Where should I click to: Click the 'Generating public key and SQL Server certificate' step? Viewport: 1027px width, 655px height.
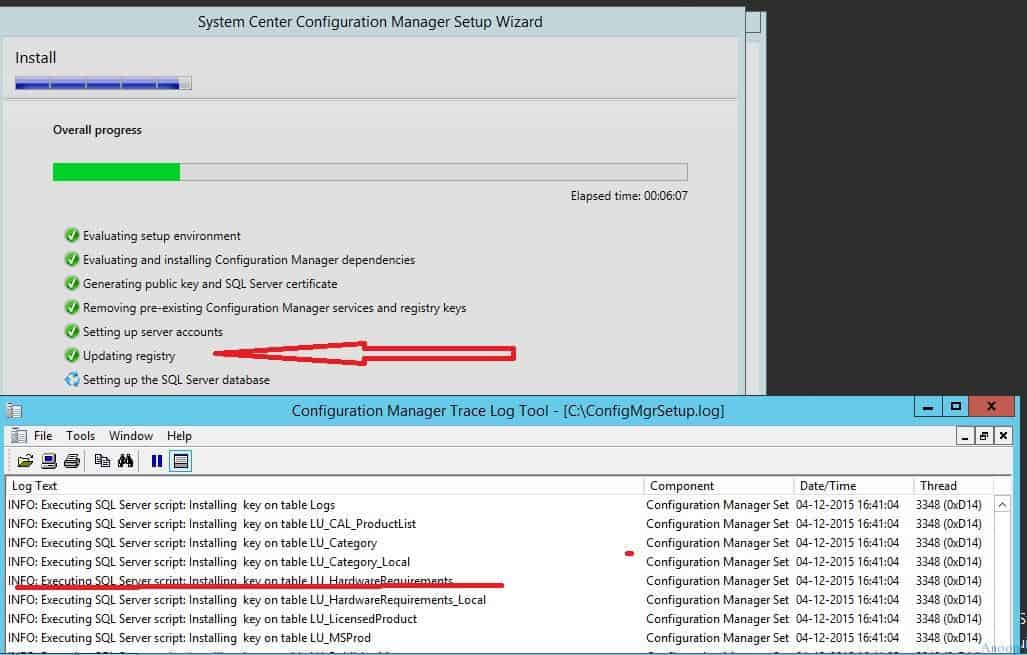pyautogui.click(x=210, y=284)
